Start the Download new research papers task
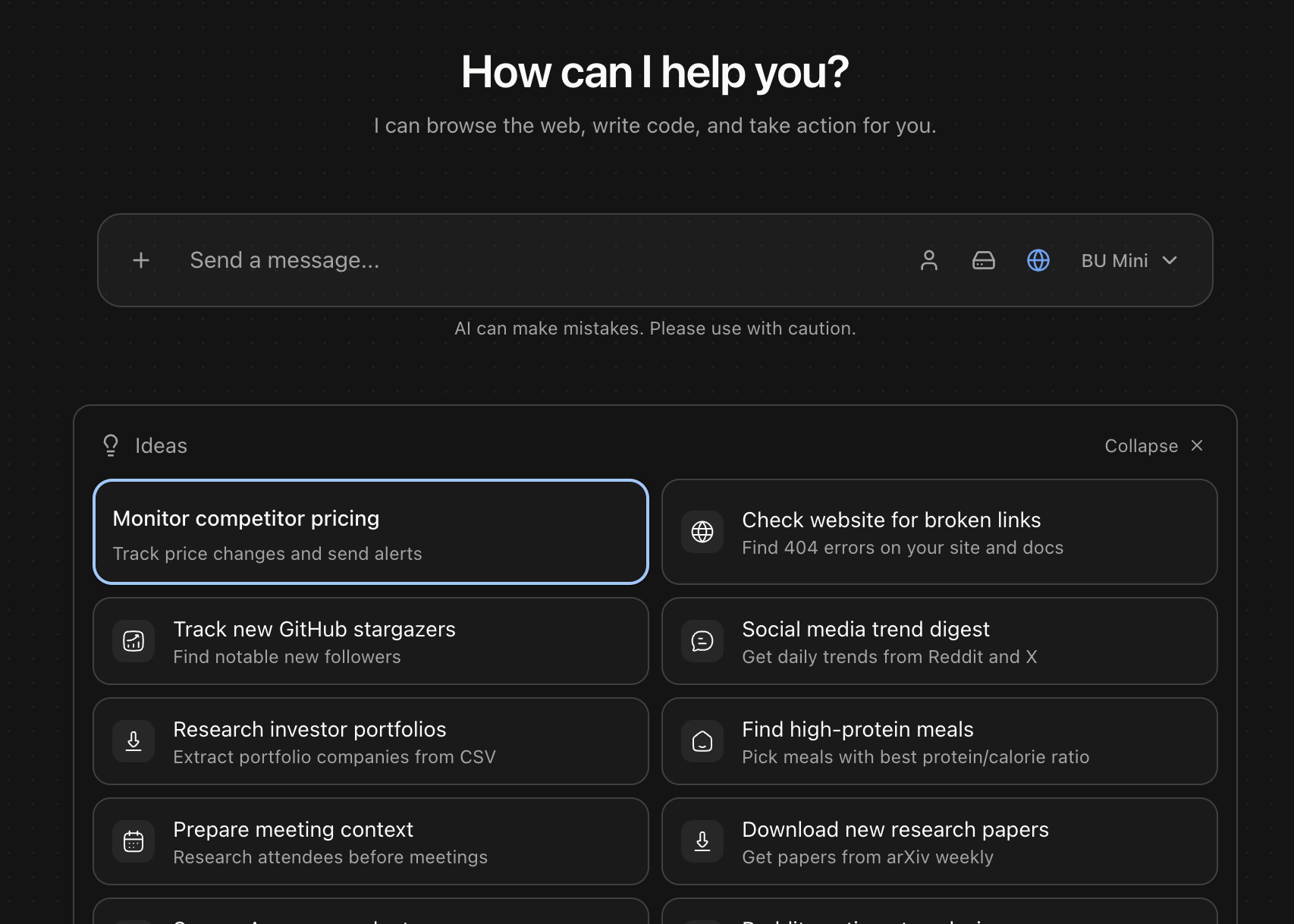The image size is (1294, 924). [939, 841]
